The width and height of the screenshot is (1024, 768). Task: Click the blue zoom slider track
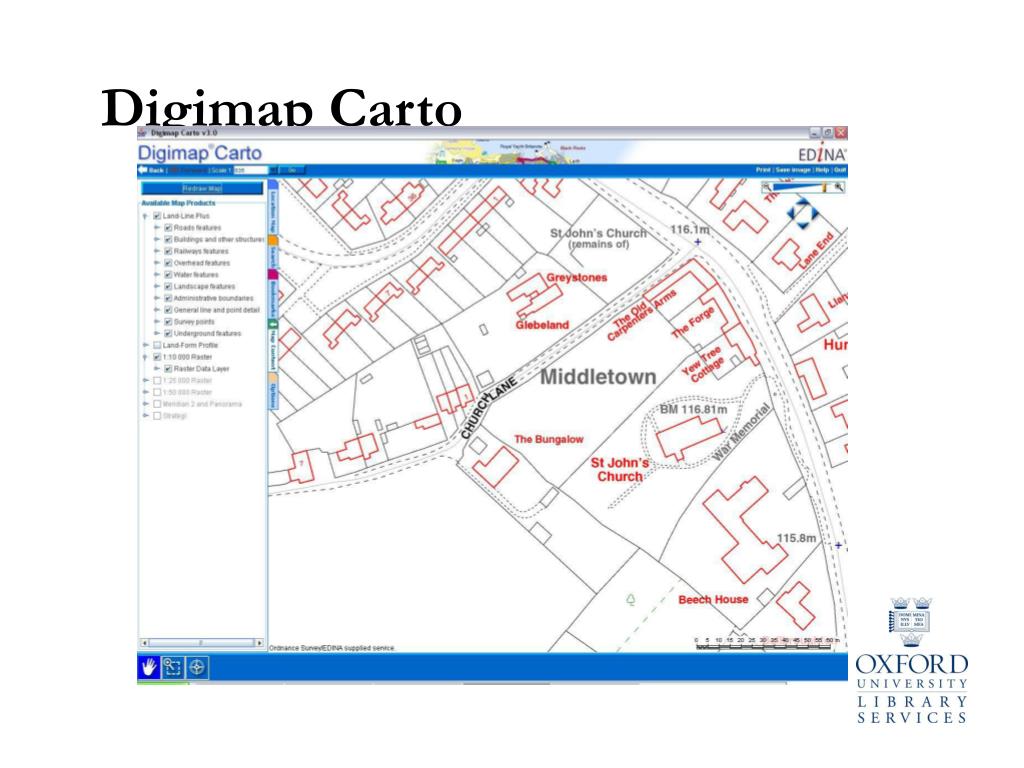tap(797, 187)
